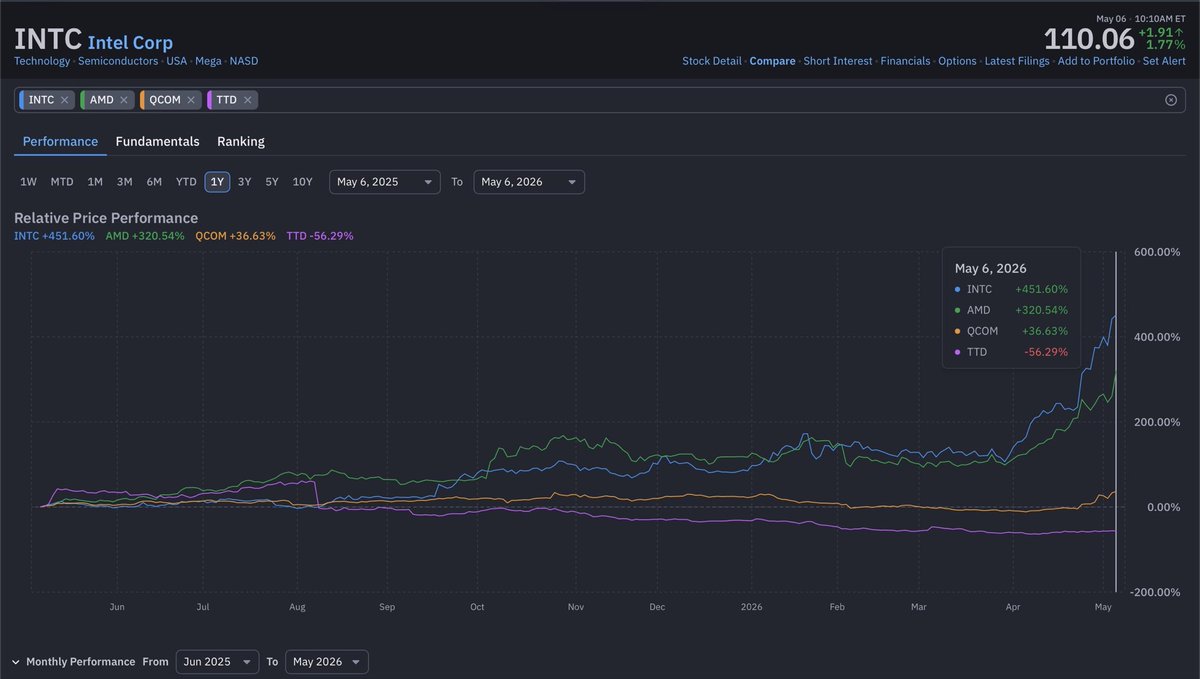Image resolution: width=1200 pixels, height=679 pixels.
Task: Open the NASD exchange link
Action: pos(243,61)
